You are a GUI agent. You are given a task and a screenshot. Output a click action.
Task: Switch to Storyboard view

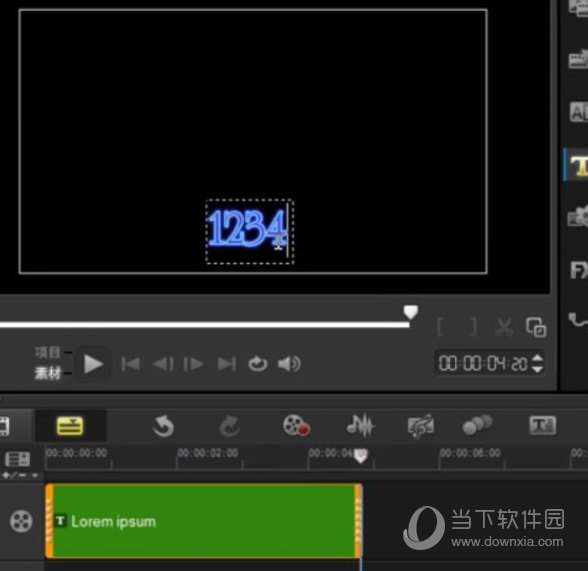4,426
